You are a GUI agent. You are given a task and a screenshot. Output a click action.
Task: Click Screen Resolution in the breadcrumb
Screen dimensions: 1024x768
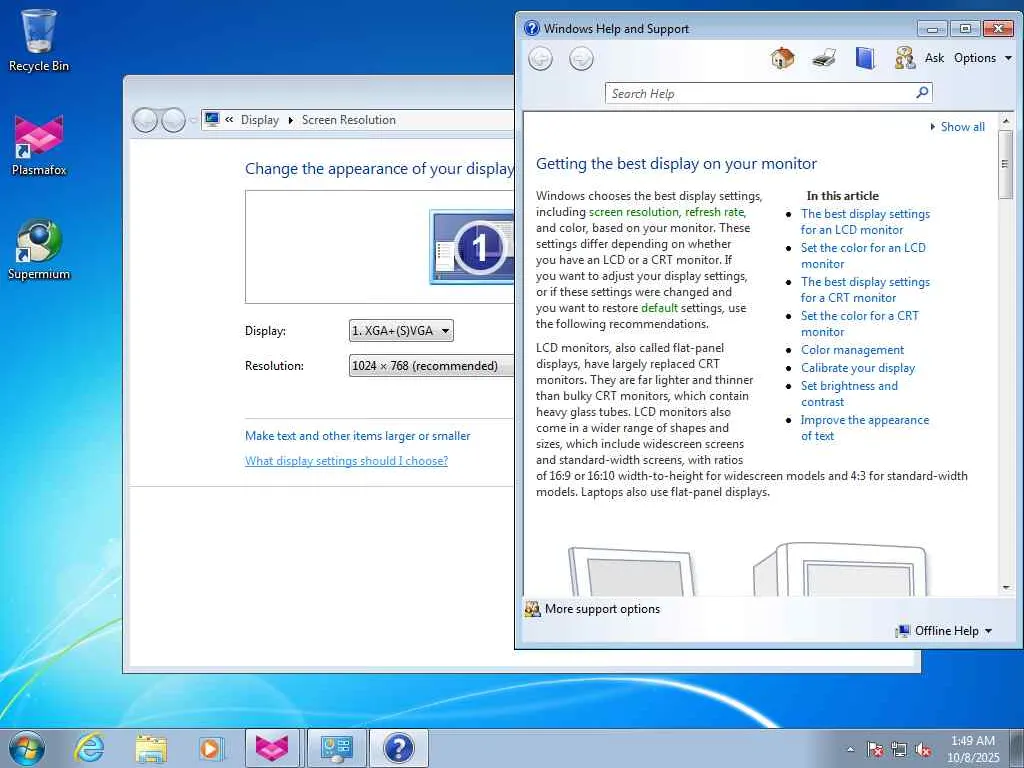coord(349,120)
